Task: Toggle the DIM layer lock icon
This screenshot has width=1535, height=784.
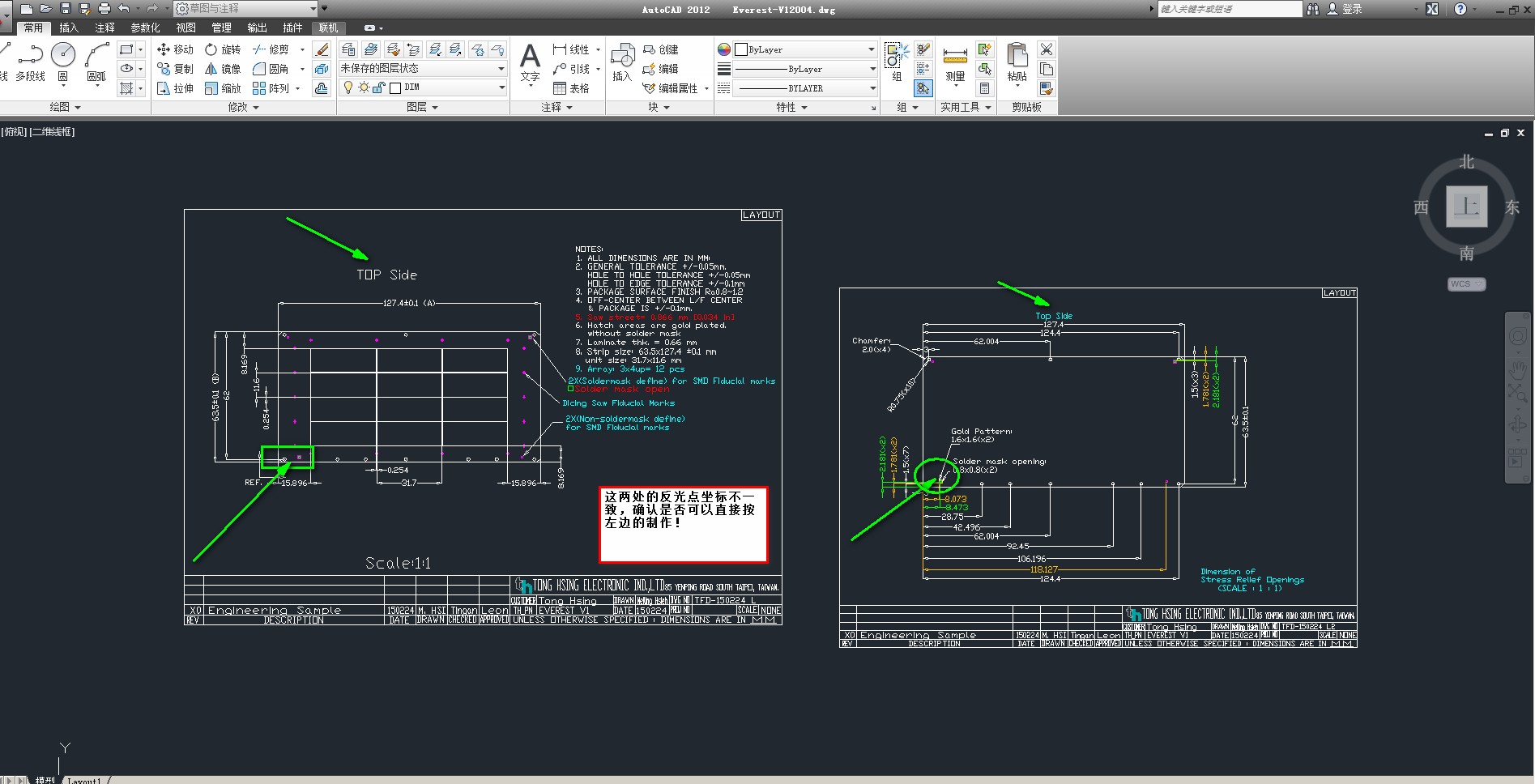Action: [379, 87]
